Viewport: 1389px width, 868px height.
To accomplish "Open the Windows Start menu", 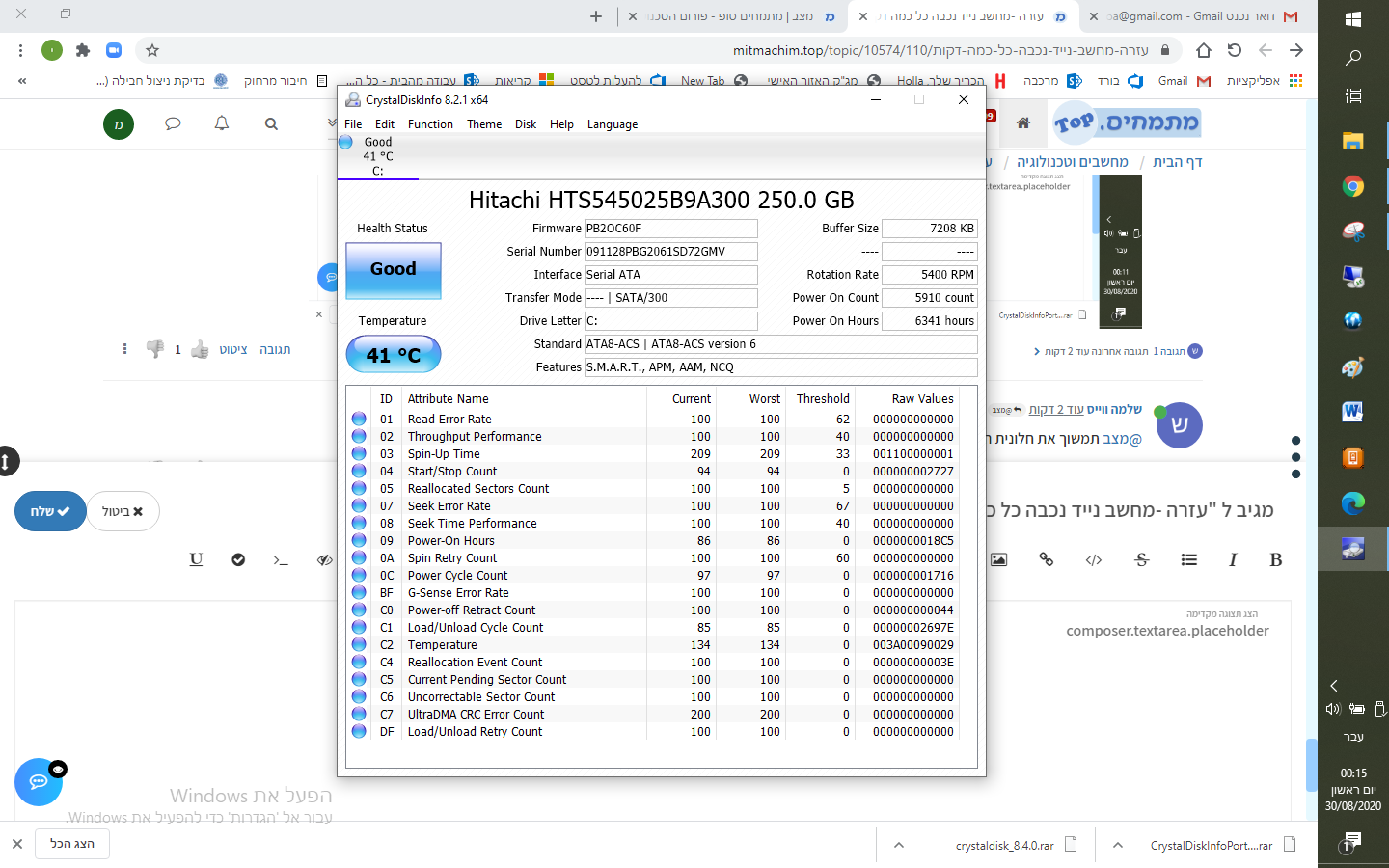I will click(1352, 19).
